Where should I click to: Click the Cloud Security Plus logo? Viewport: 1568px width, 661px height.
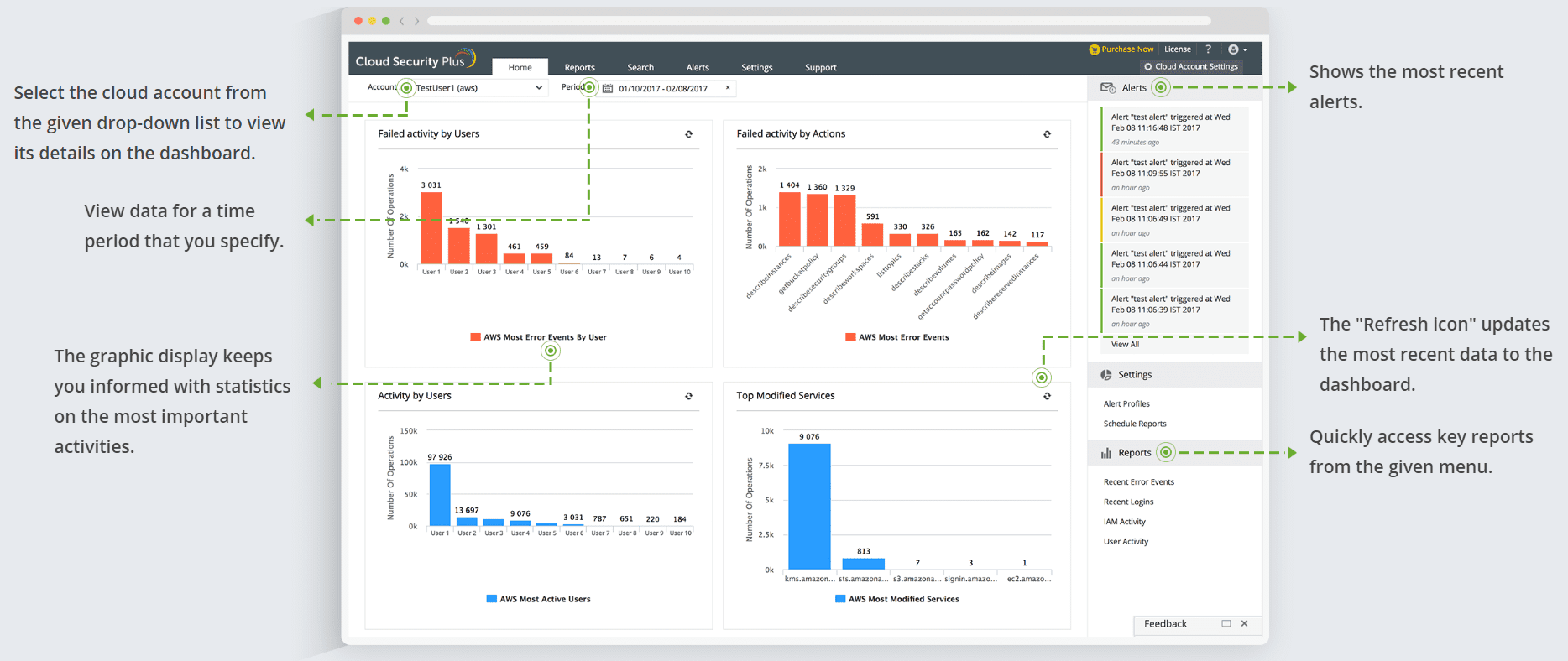tap(416, 60)
